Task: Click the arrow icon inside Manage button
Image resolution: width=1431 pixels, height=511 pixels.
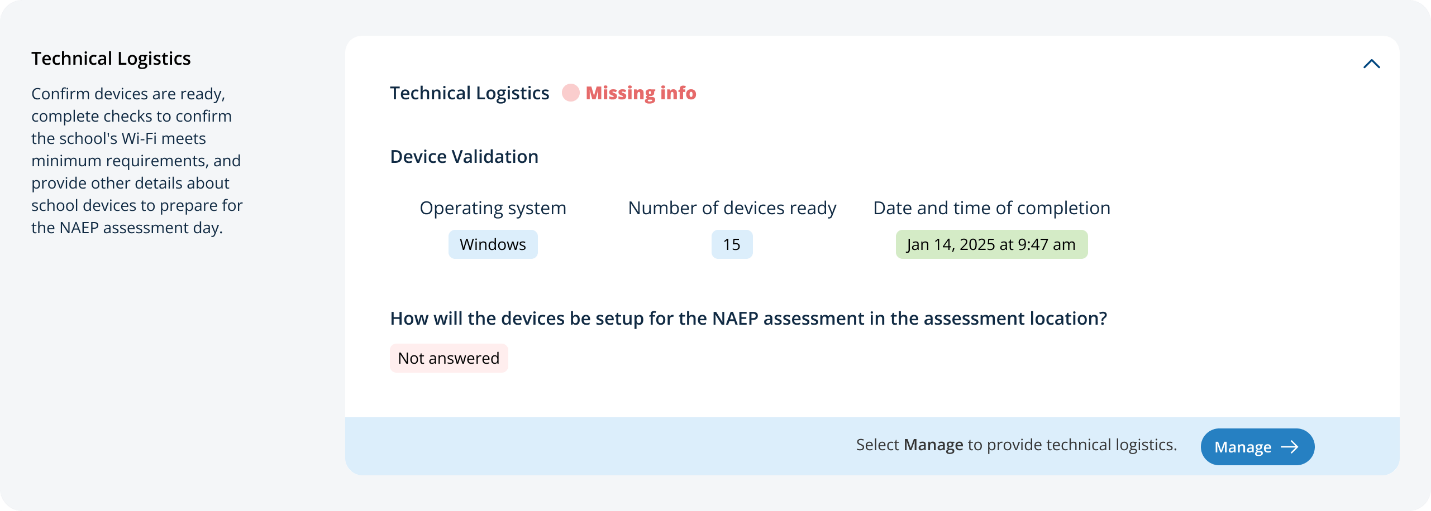Action: pos(1290,447)
